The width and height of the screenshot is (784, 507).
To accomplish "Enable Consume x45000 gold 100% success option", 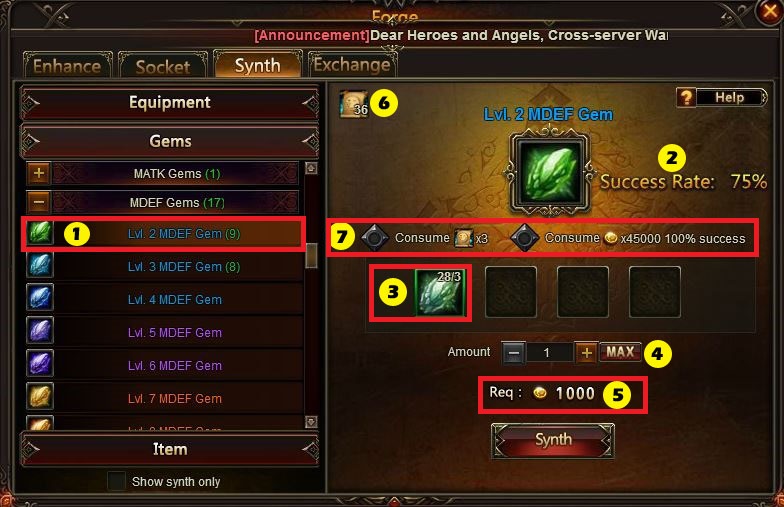I will click(524, 238).
